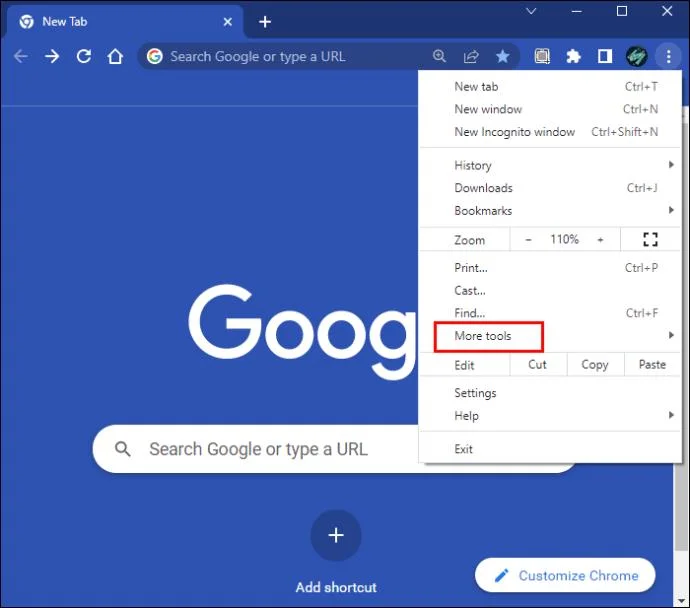This screenshot has height=608, width=690.
Task: Select New Incognito window from the menu
Action: tap(514, 132)
